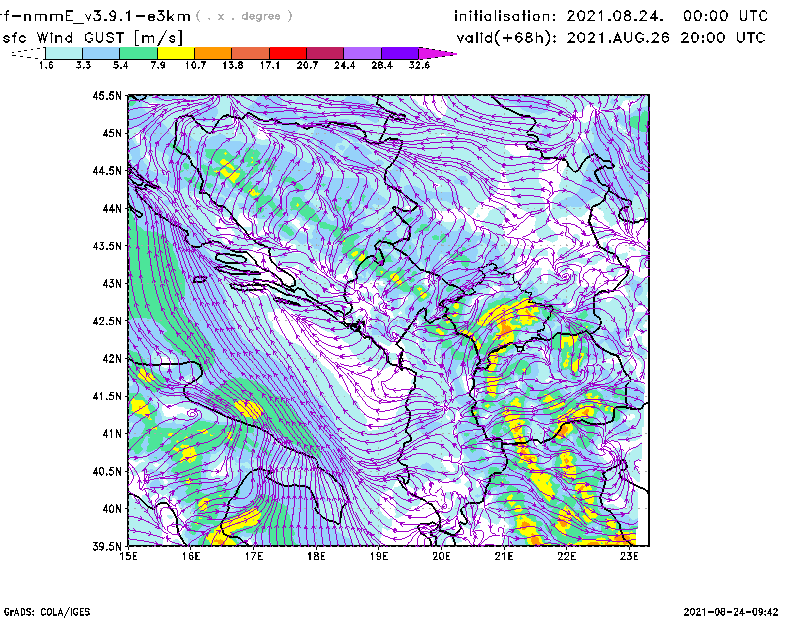Click the pale cyan 1.6–3.3 legend swatch
800x618 pixels.
(x=64, y=53)
